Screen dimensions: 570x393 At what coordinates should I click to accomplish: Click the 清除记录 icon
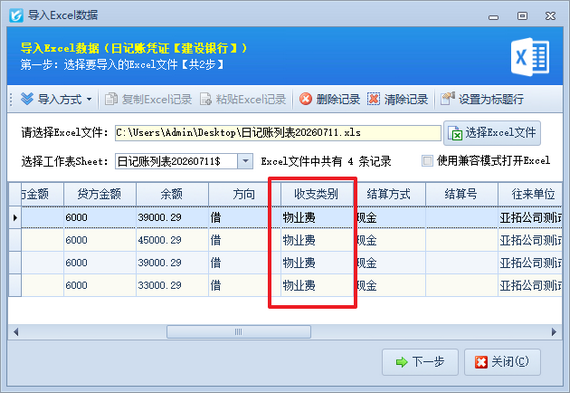(x=373, y=99)
